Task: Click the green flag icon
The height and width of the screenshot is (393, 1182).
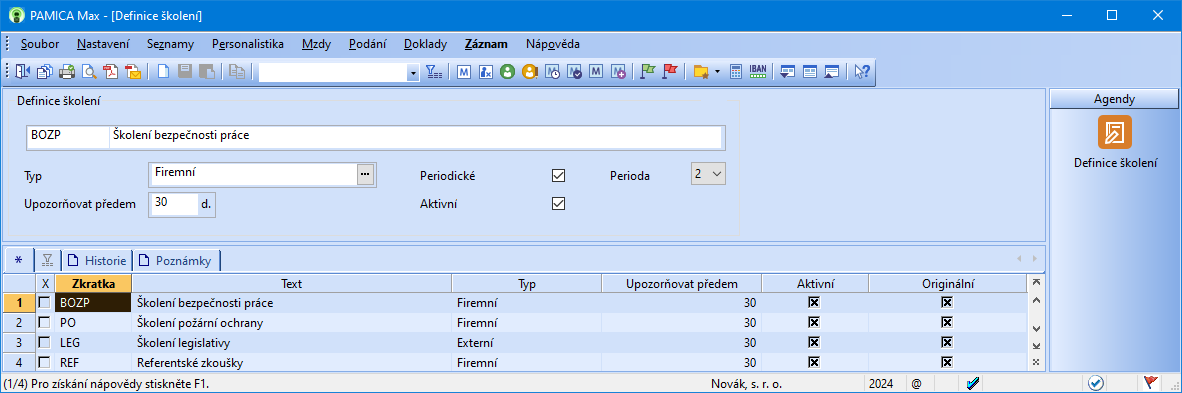Action: (648, 72)
